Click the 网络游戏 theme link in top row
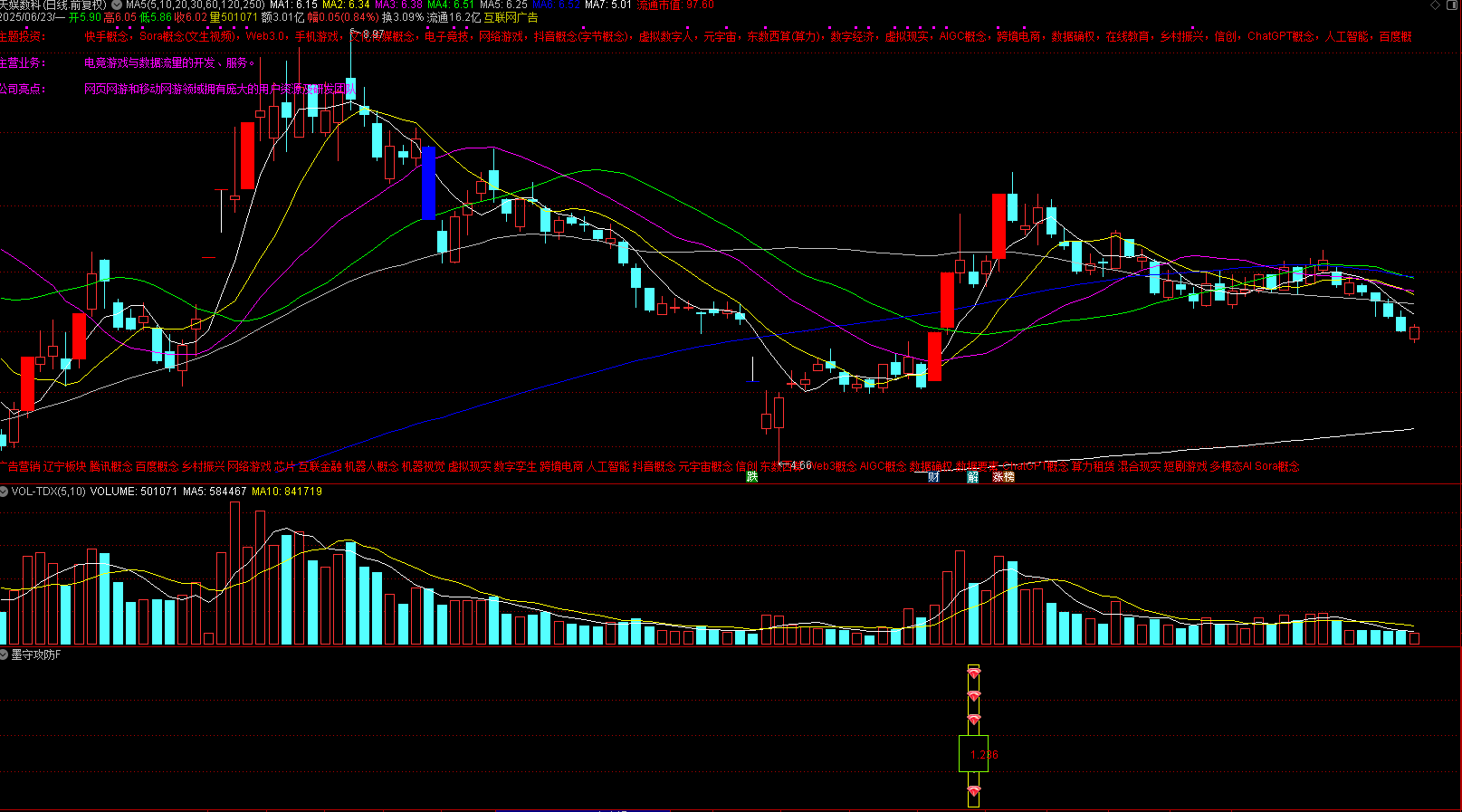Screen dimensions: 1462x812 (x=501, y=37)
